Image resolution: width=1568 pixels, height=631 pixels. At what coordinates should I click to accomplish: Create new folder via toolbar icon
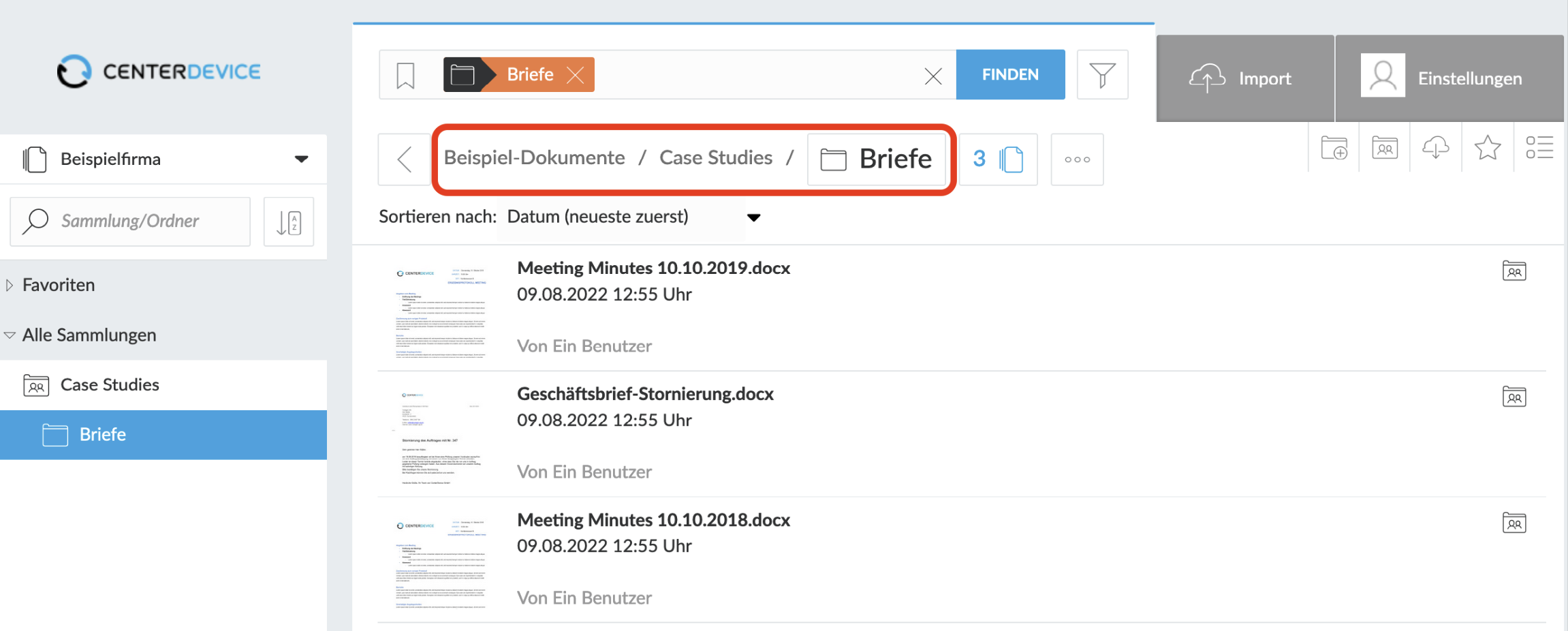click(1334, 147)
